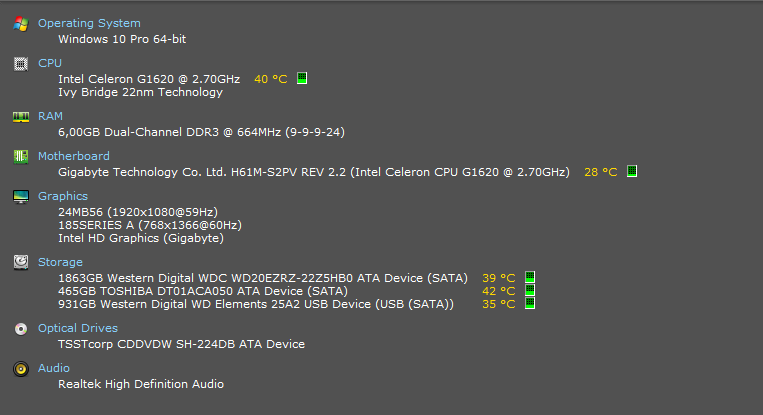Click the RAM memory stick icon
This screenshot has width=763, height=415.
pos(21,117)
